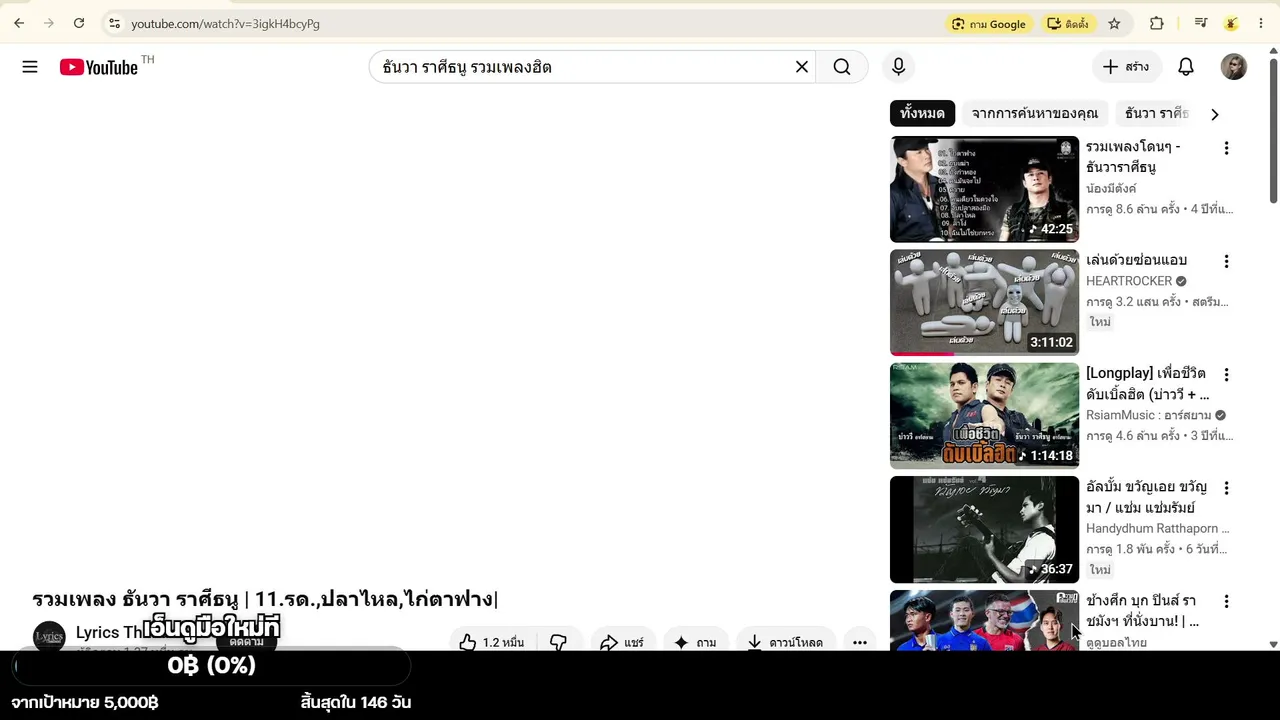This screenshot has width=1280, height=720.
Task: Open the browser extensions puzzle icon
Action: click(1157, 23)
